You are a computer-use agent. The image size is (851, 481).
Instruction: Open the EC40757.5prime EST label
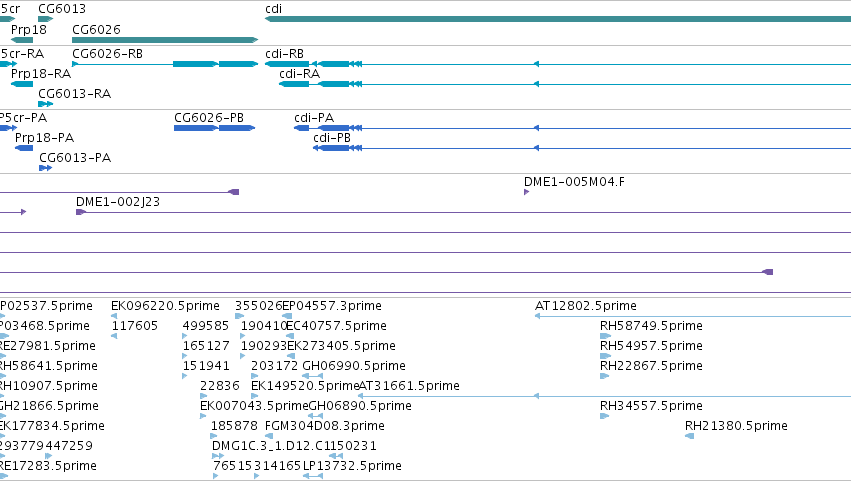[x=336, y=326]
